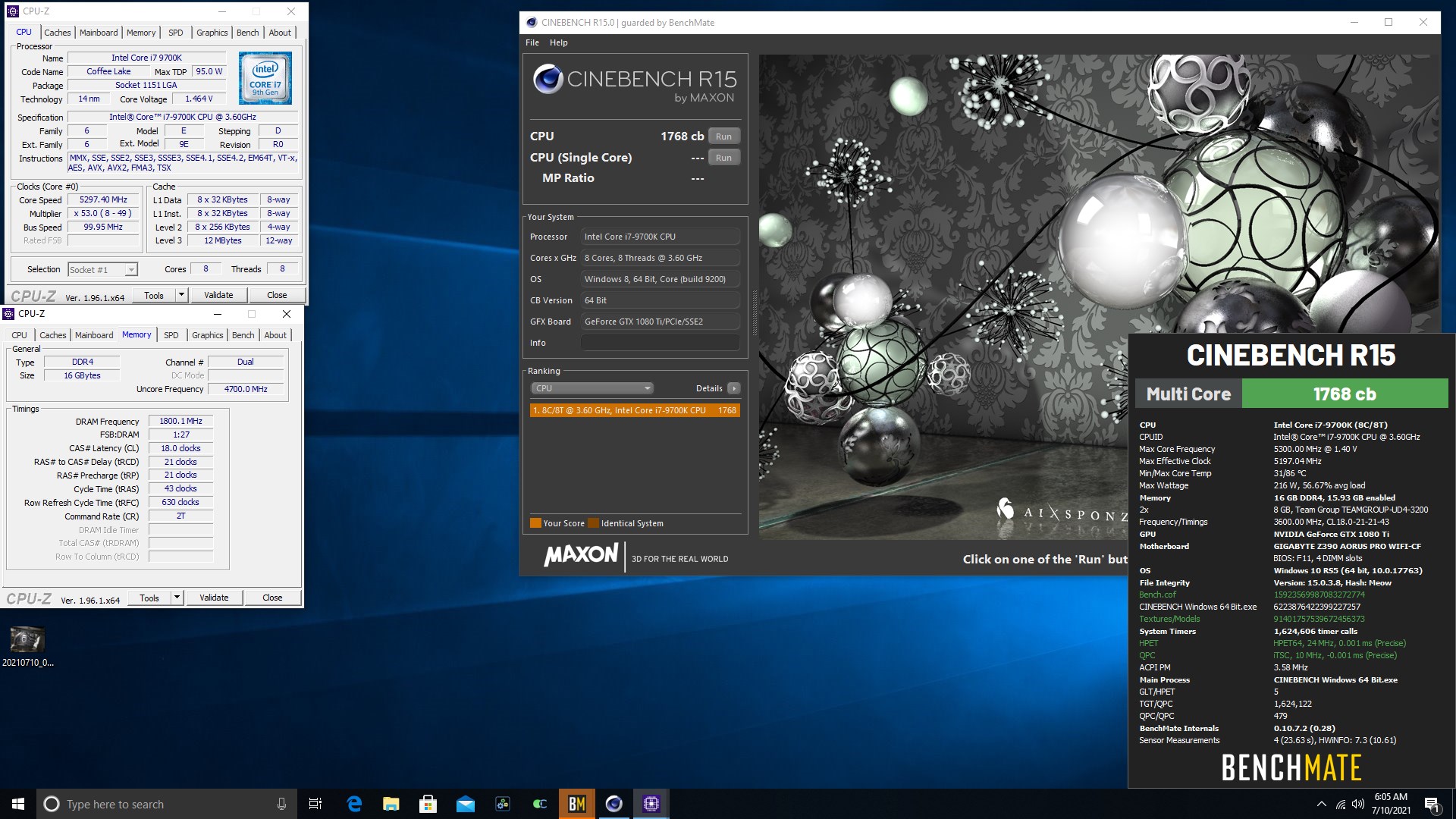Screen dimensions: 1456x819
Task: Expand the Tools dropdown arrow in upper CPU-Z
Action: point(181,295)
